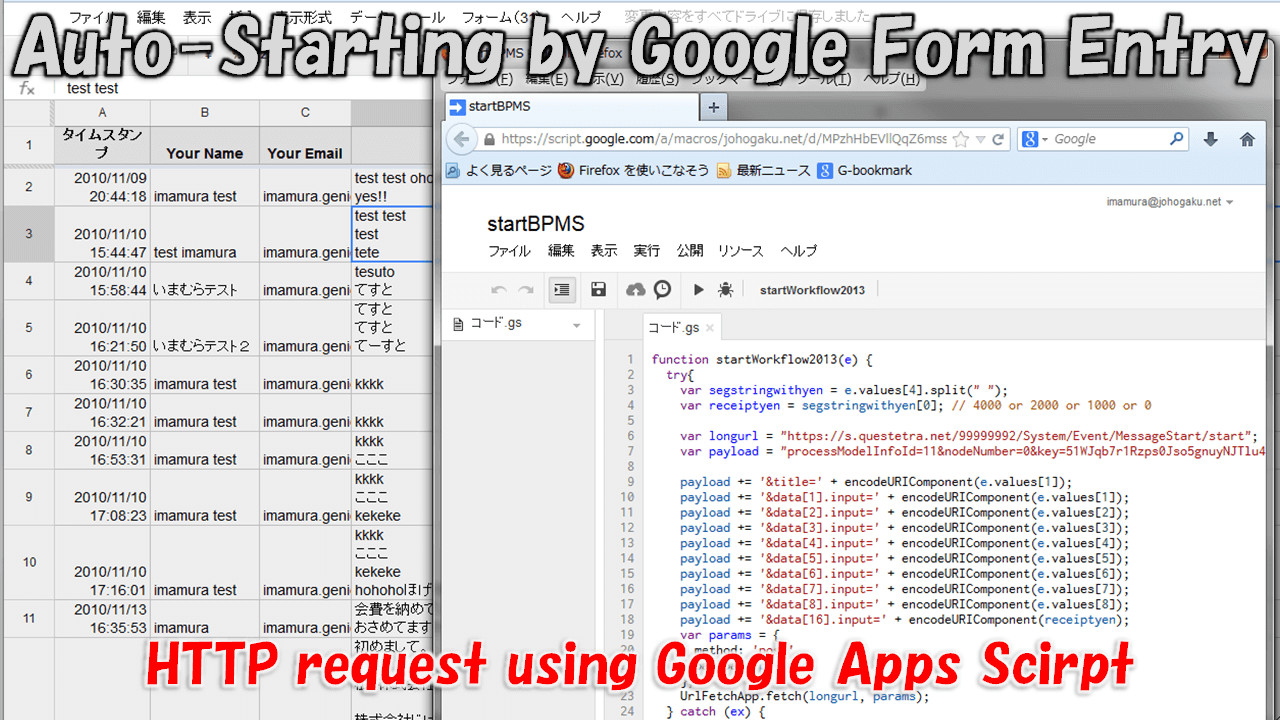This screenshot has height=720, width=1280.
Task: Open Firefox を使いこなそう bookmark
Action: tap(634, 171)
